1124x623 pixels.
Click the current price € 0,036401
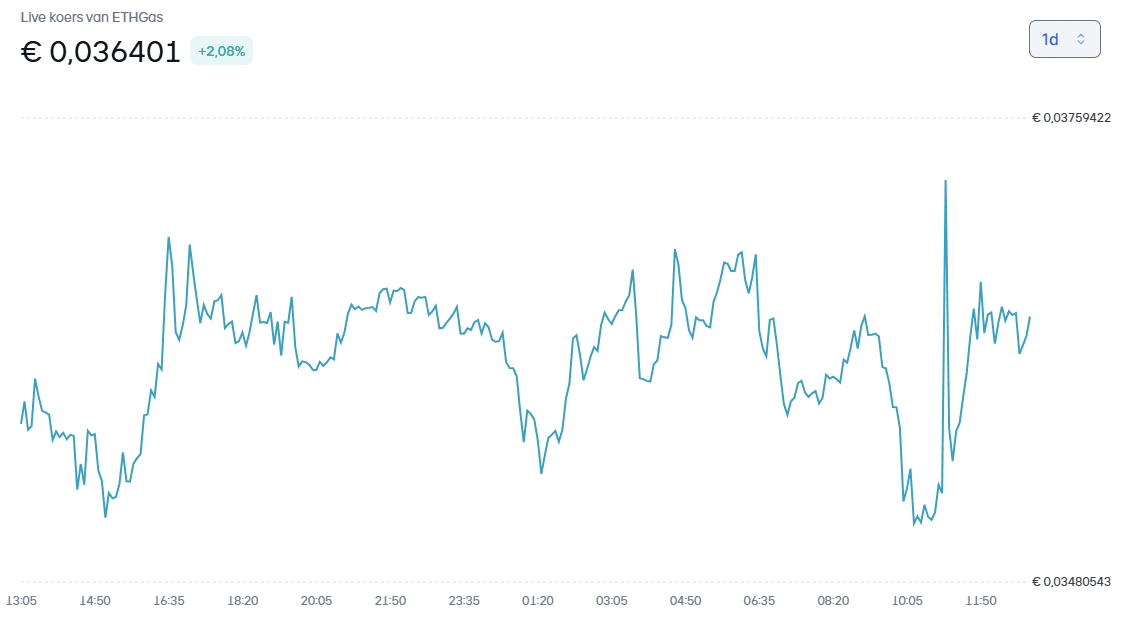(101, 52)
